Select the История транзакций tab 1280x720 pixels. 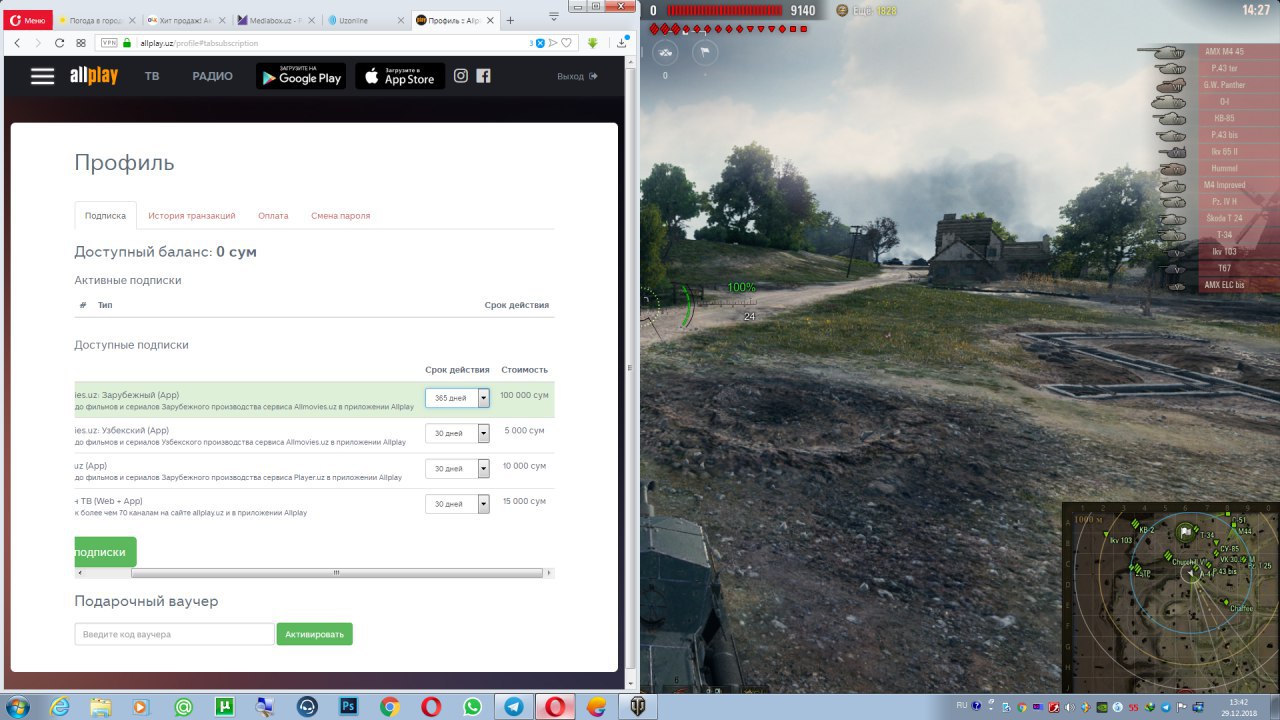(x=192, y=215)
